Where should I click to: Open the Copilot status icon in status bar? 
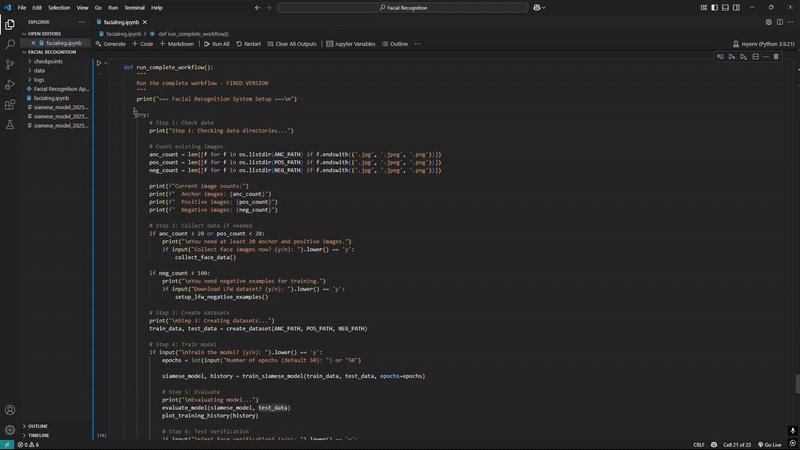click(714, 444)
